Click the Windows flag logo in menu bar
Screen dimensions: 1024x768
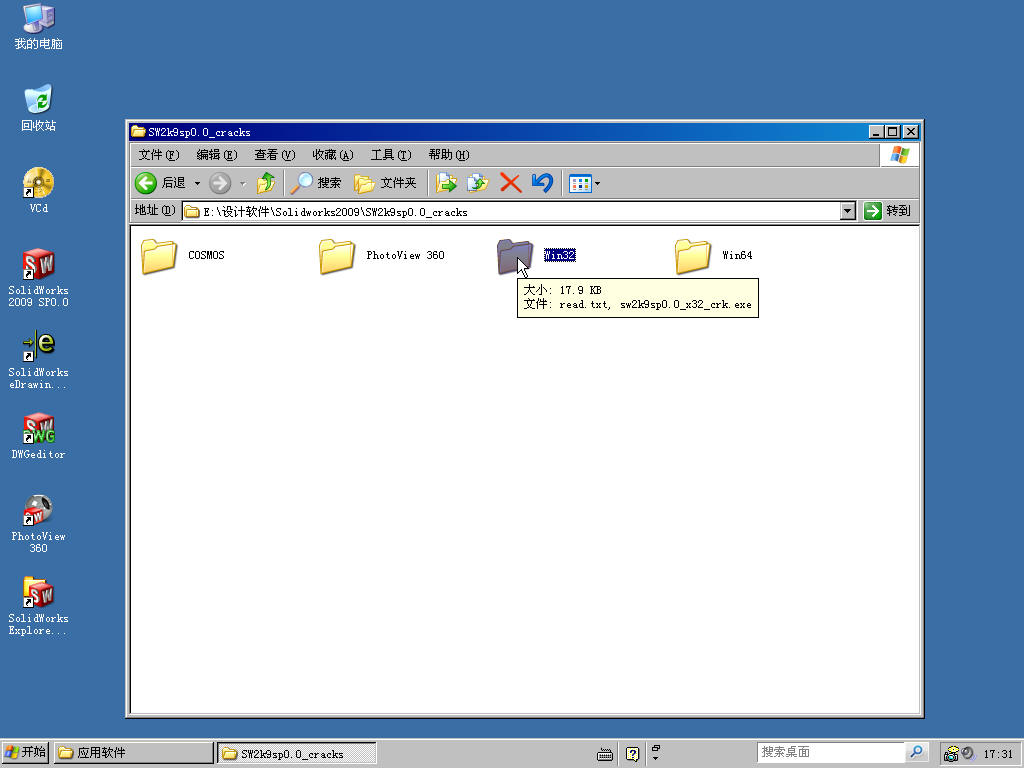(899, 155)
